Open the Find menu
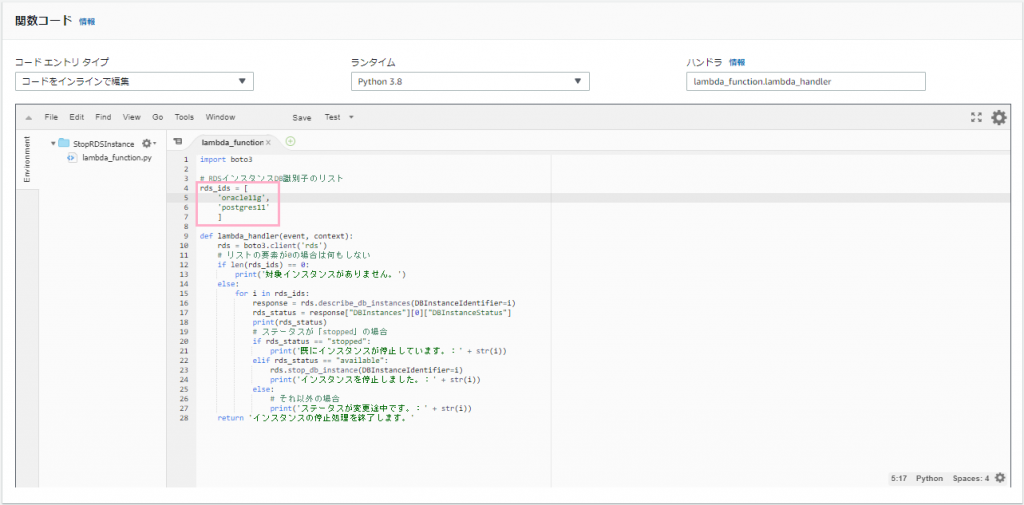Viewport: 1024px width, 505px height. [103, 118]
